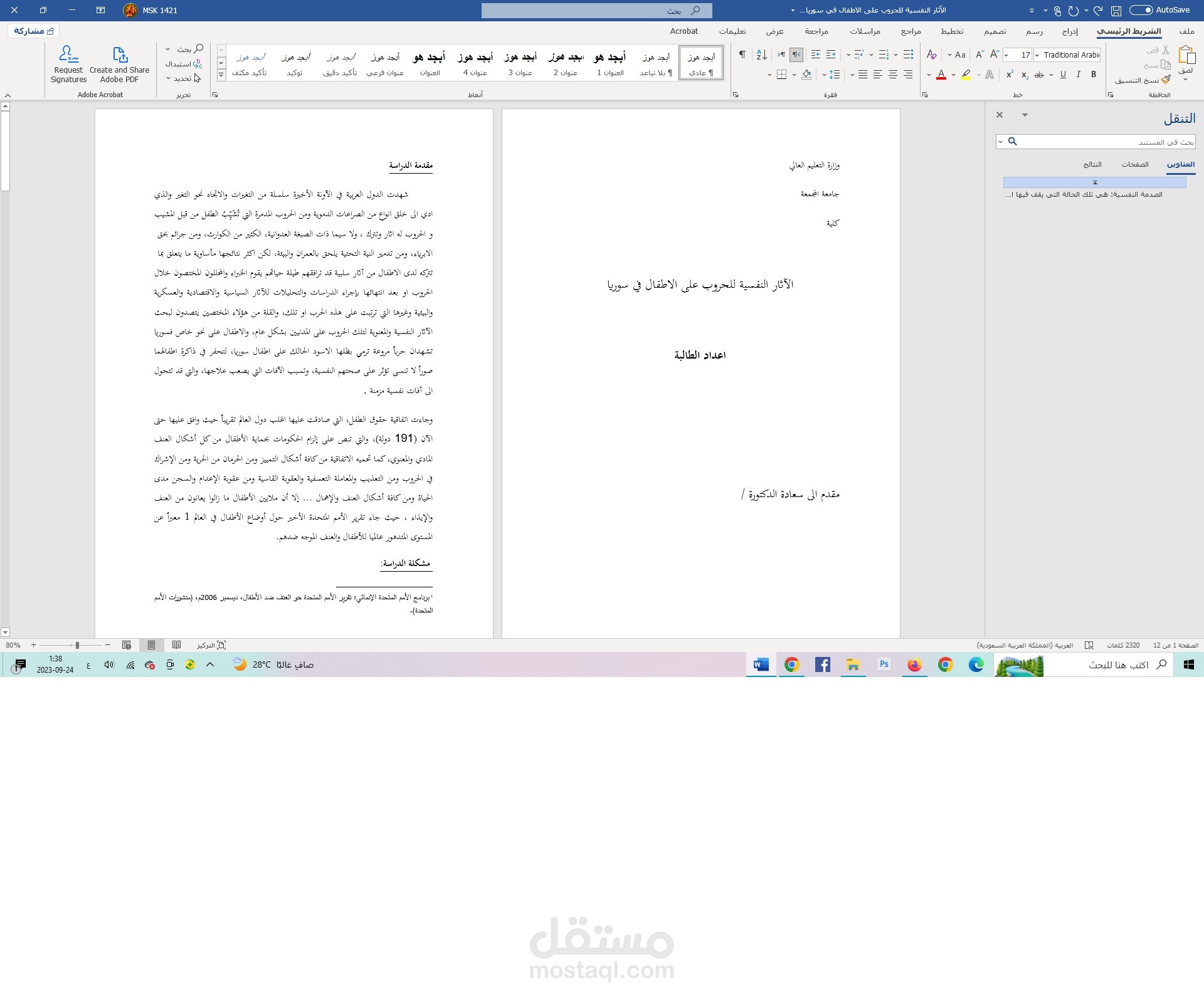
Task: Open the font size 17 dropdown
Action: tap(1006, 55)
